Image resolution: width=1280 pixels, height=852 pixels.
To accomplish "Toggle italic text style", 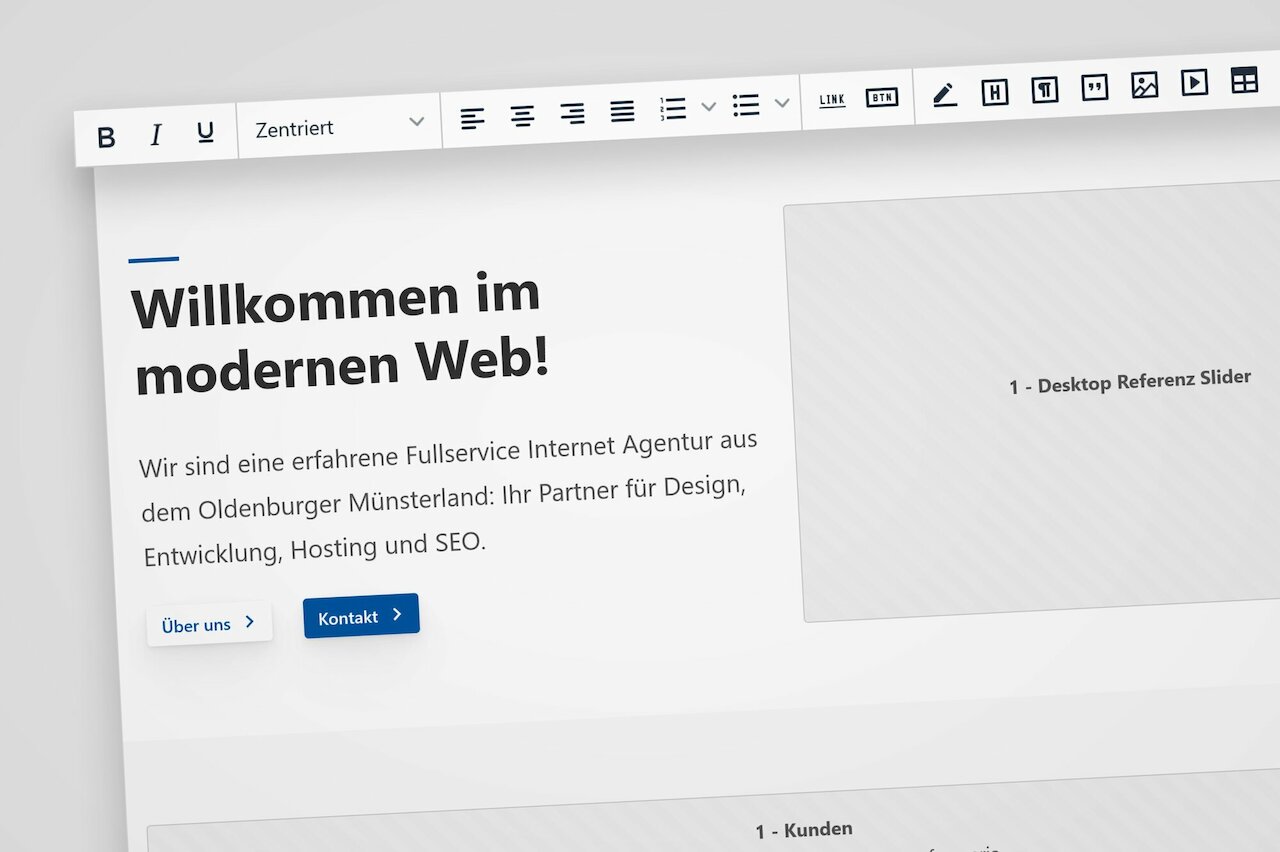I will pyautogui.click(x=155, y=135).
